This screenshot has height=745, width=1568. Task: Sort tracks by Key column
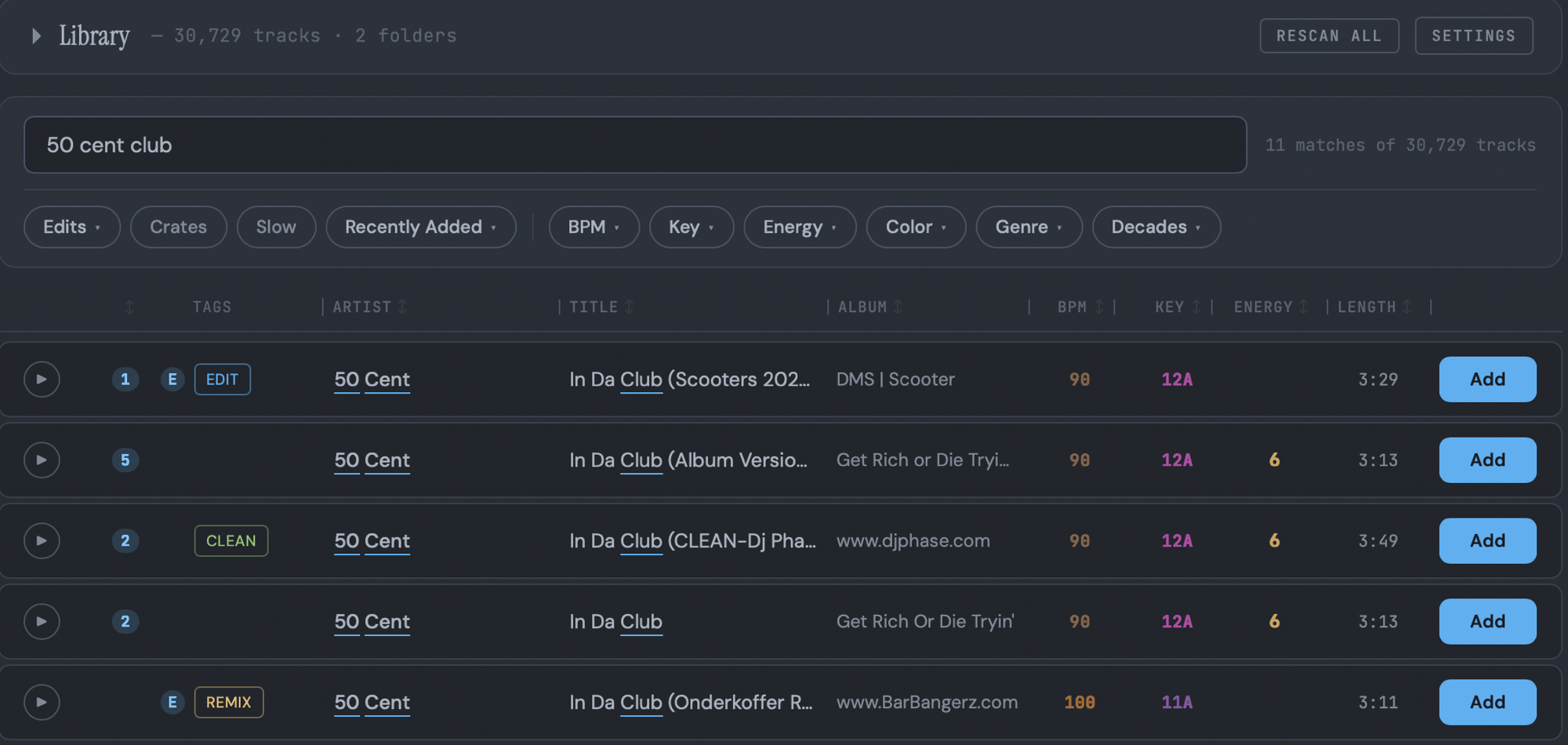(1178, 307)
